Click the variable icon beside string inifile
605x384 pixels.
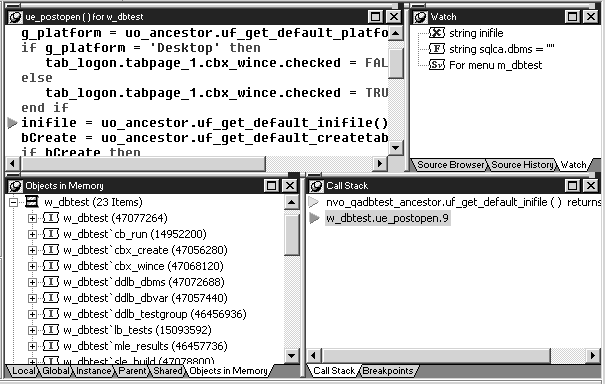[437, 33]
